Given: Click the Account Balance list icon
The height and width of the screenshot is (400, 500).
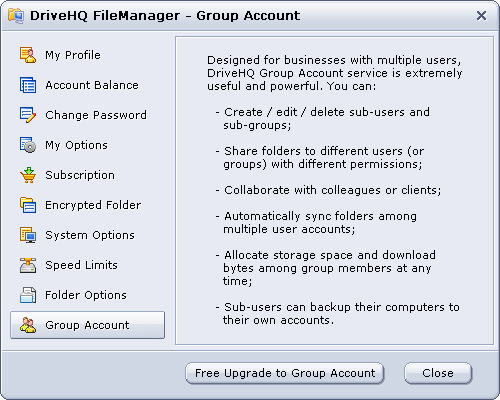Looking at the screenshot, I should pyautogui.click(x=28, y=85).
